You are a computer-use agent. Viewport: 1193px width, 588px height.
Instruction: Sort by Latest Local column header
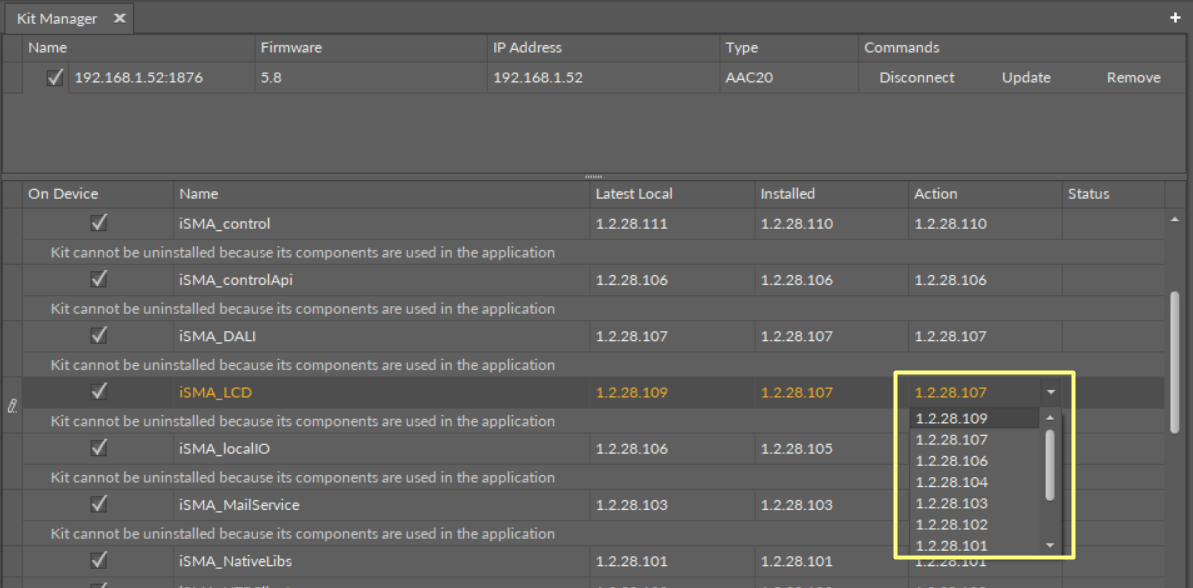(634, 194)
